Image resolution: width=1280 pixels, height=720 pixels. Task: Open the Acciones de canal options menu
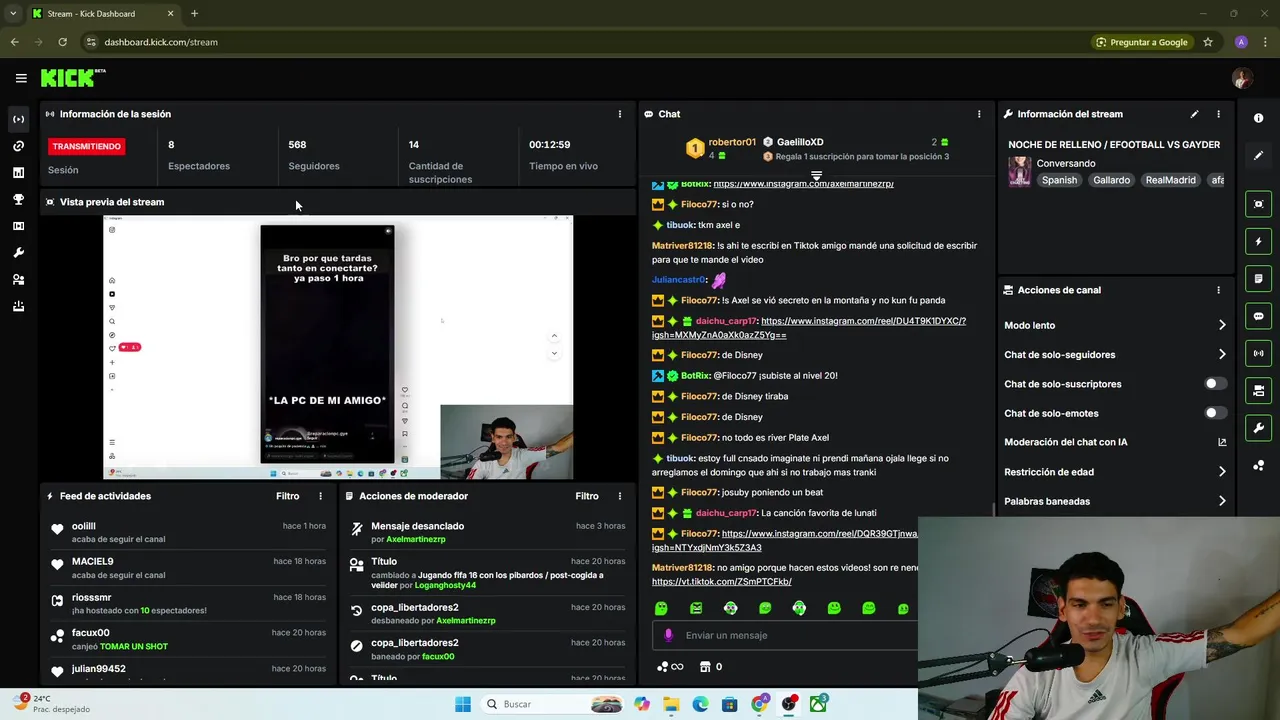(1218, 290)
